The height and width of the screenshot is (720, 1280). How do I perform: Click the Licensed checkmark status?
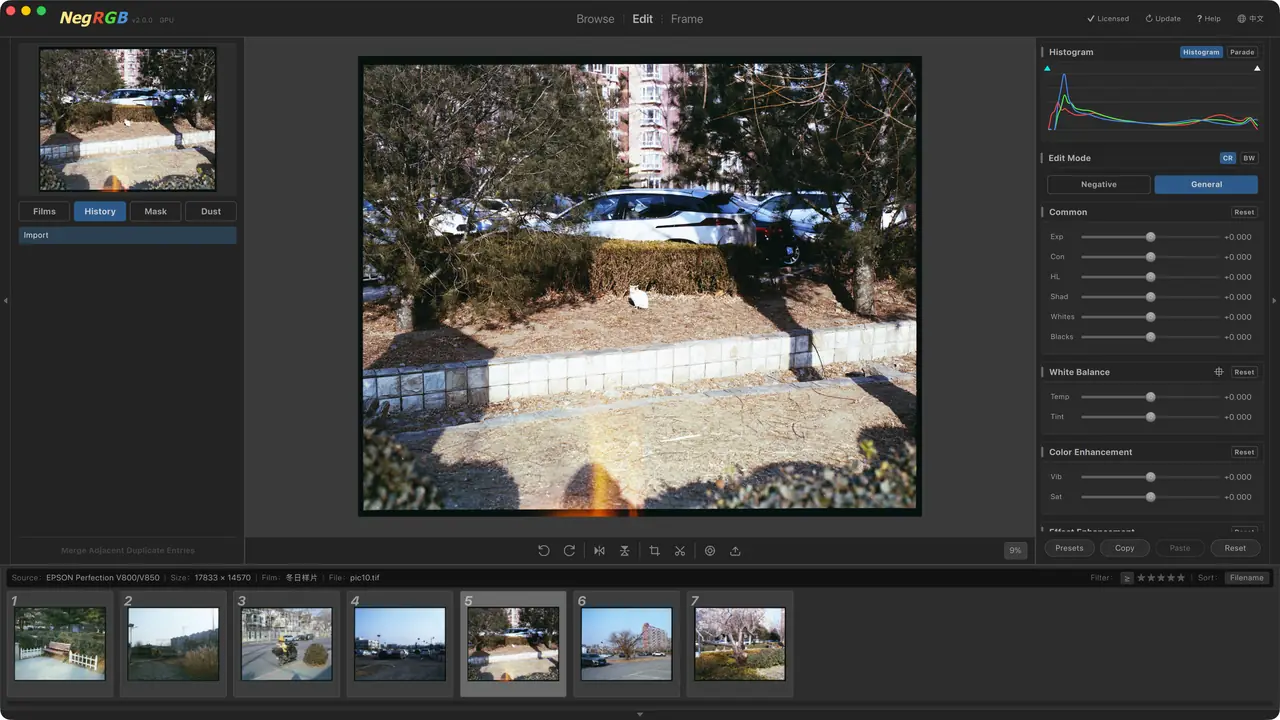tap(1108, 19)
